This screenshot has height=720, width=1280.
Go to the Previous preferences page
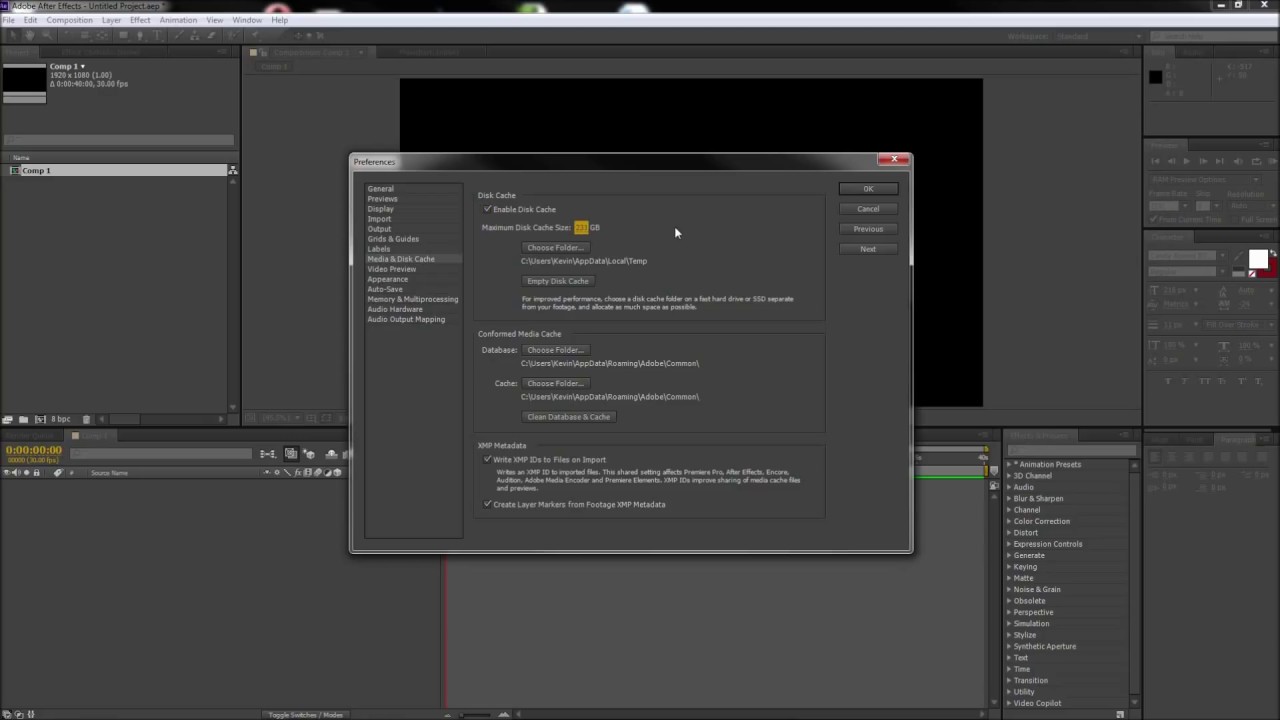868,229
